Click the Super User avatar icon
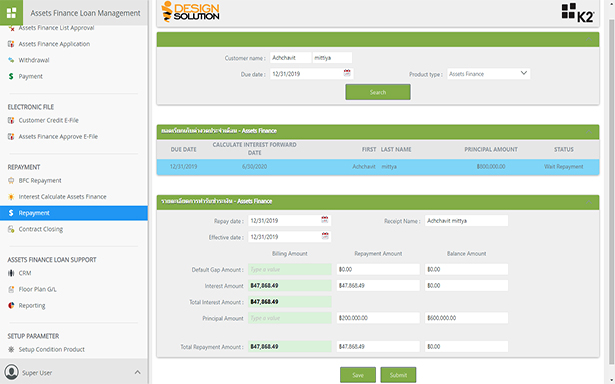This screenshot has width=615, height=384. point(11,372)
